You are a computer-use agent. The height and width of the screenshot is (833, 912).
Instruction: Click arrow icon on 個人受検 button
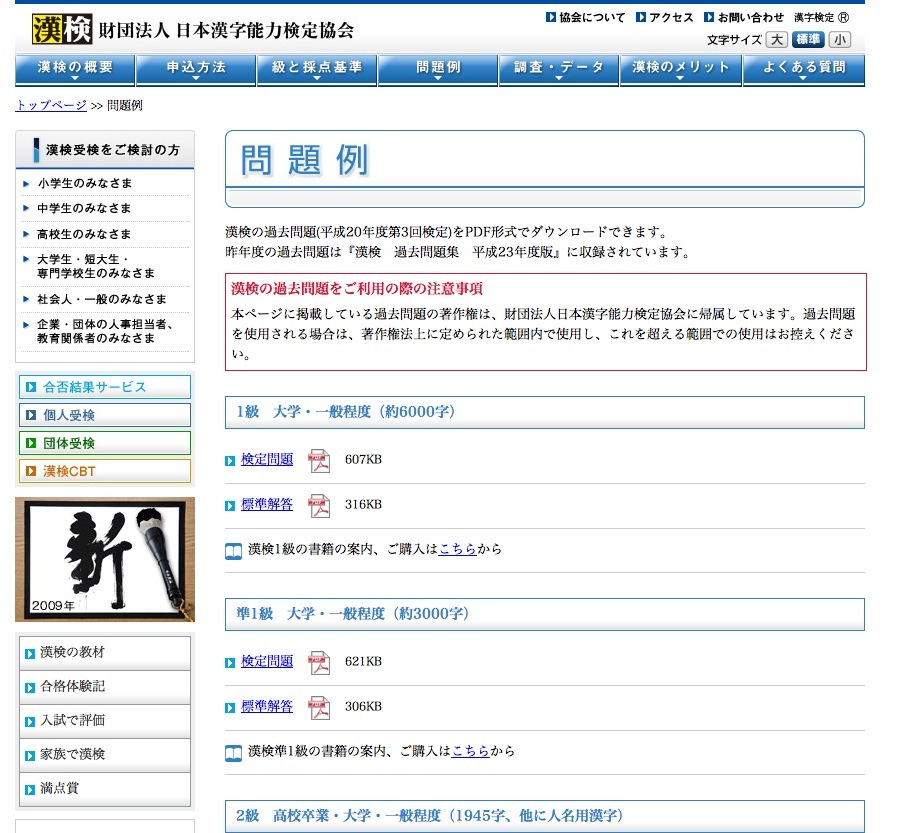(31, 415)
